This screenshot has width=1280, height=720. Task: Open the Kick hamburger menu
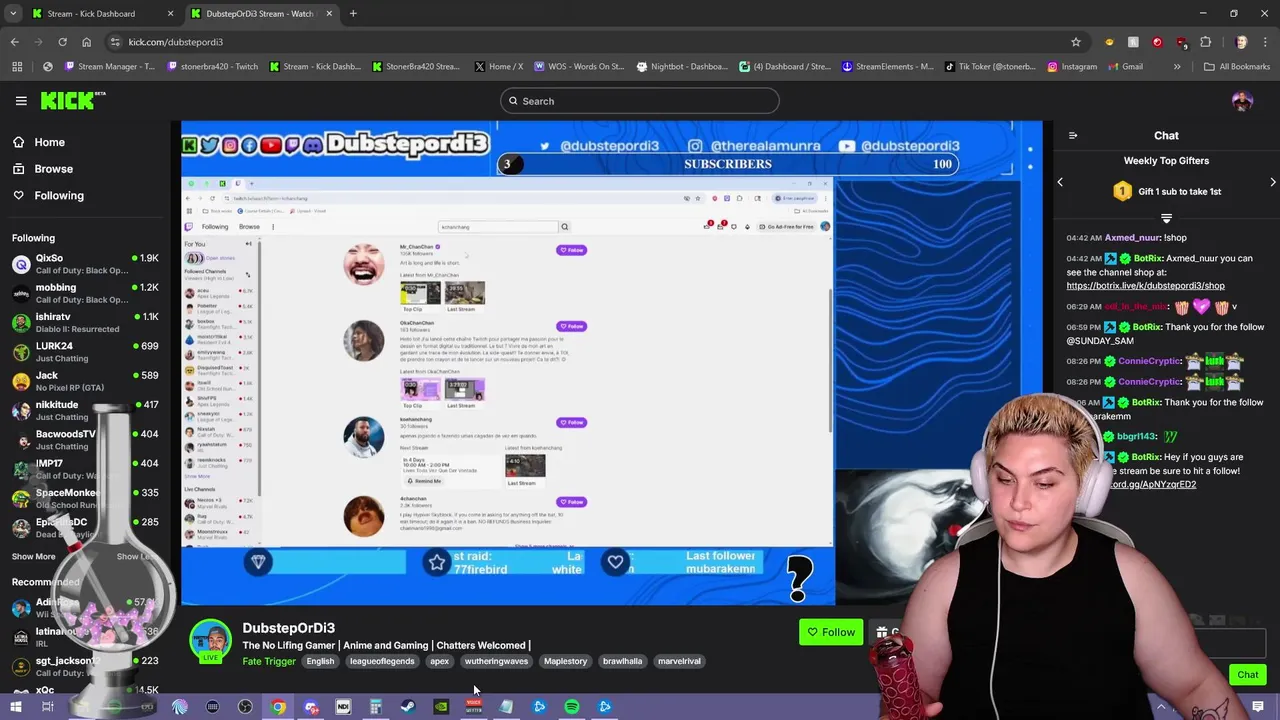(21, 101)
